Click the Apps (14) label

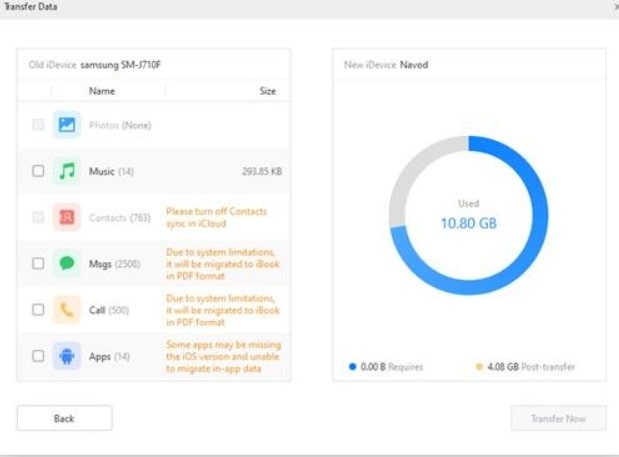pyautogui.click(x=109, y=357)
